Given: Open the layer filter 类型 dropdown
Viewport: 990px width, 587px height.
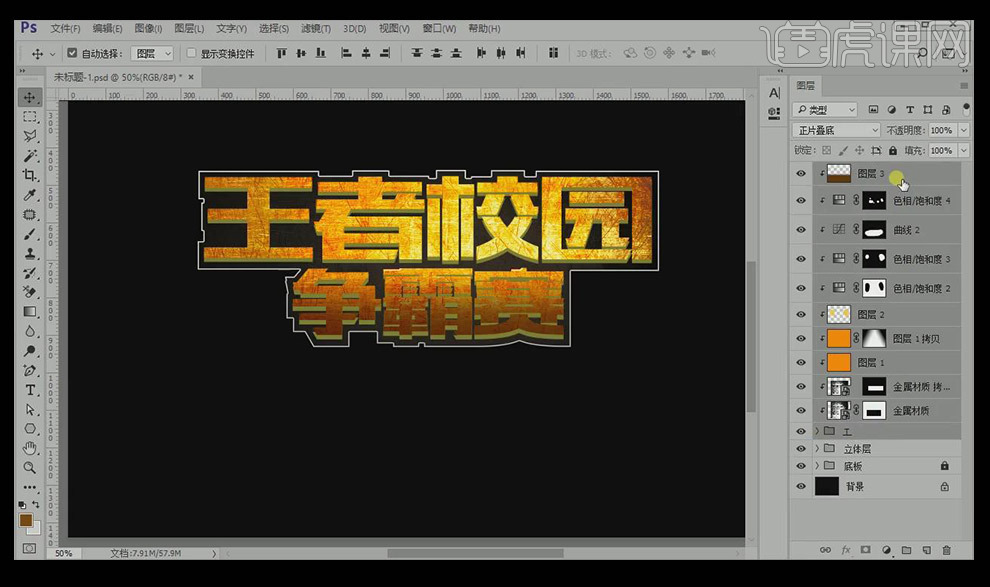Looking at the screenshot, I should (825, 110).
